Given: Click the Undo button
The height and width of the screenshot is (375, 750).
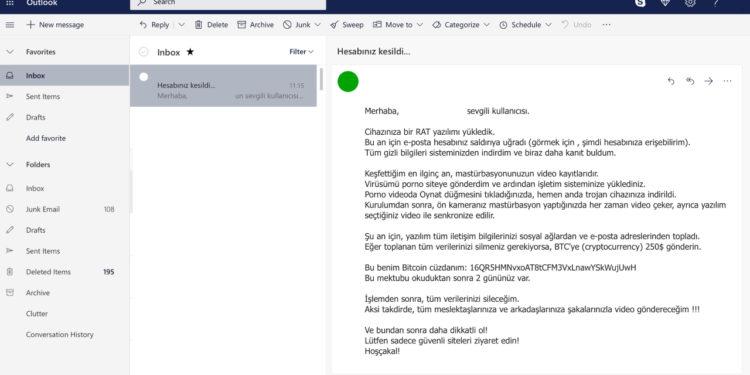Looking at the screenshot, I should pyautogui.click(x=576, y=25).
